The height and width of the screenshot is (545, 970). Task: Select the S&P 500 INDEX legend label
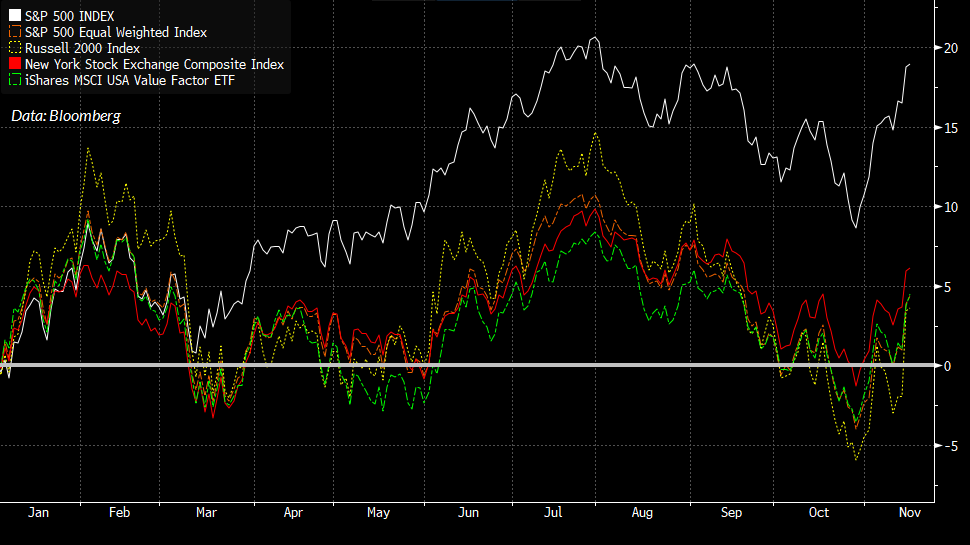coord(69,17)
